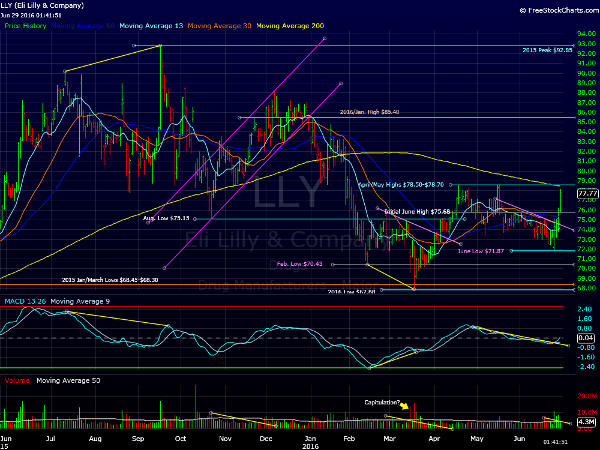Click the MACD 13 26 indicator label
600x450 pixels.
(x=25, y=302)
